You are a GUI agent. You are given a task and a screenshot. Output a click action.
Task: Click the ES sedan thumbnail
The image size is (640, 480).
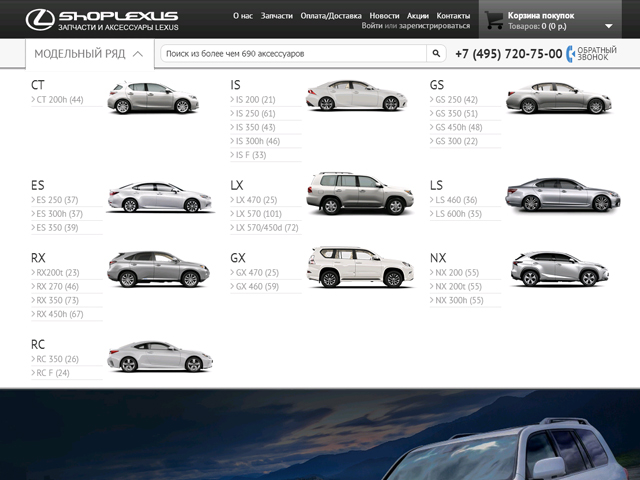pyautogui.click(x=160, y=197)
